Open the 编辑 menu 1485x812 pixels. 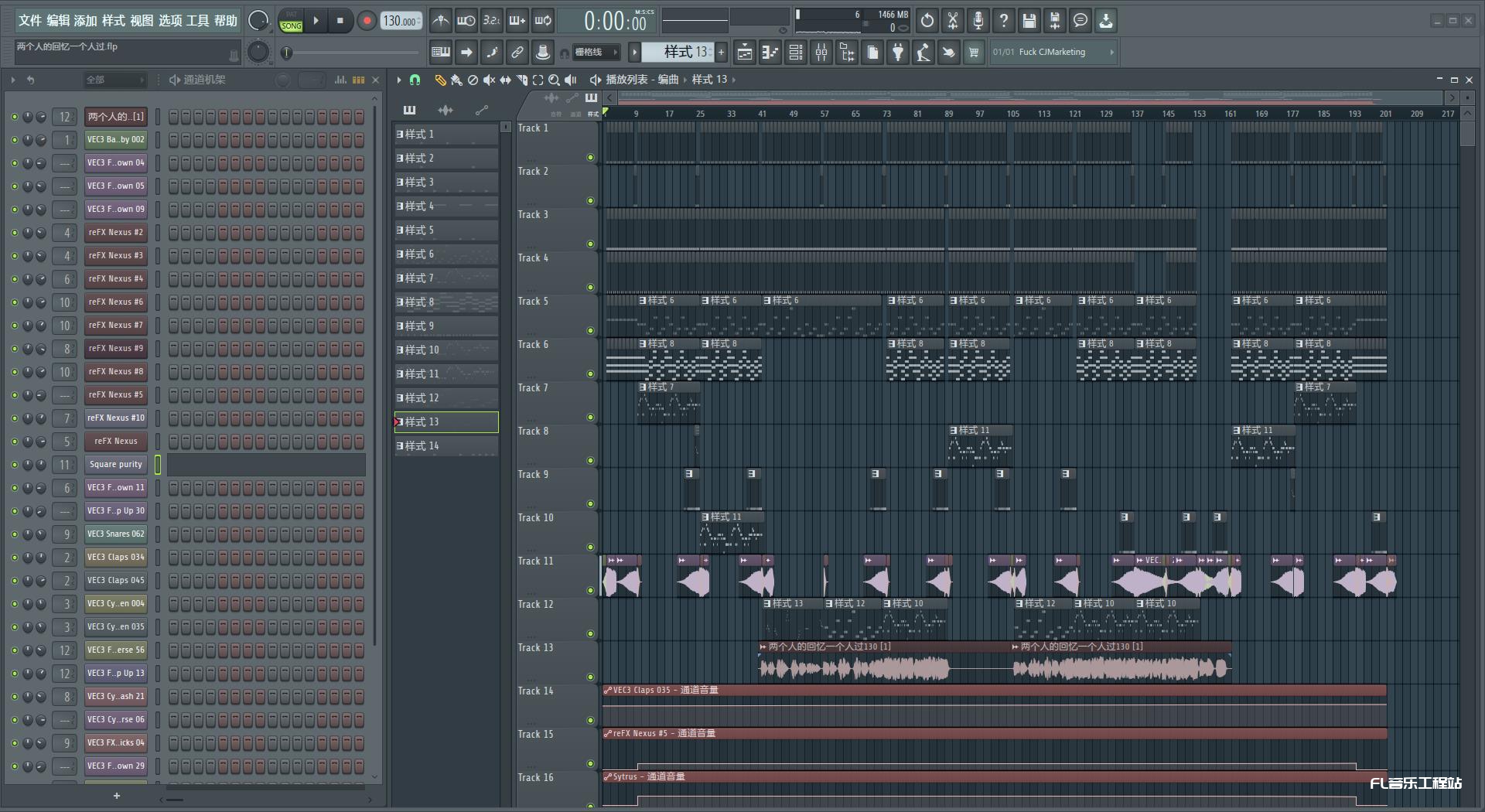pyautogui.click(x=58, y=21)
